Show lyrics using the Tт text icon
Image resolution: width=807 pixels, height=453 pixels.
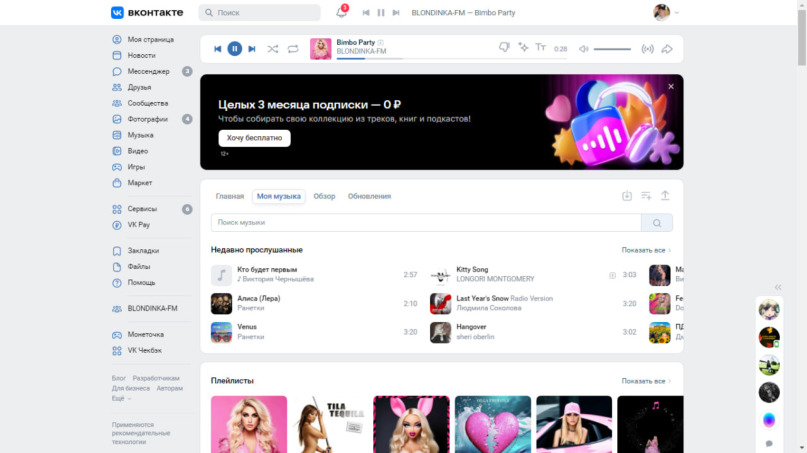[x=541, y=48]
